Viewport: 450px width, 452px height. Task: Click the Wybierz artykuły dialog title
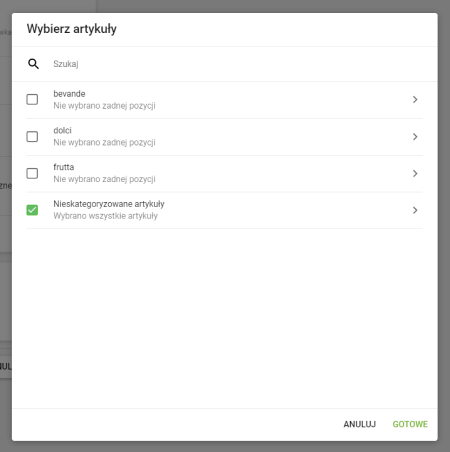click(x=72, y=29)
